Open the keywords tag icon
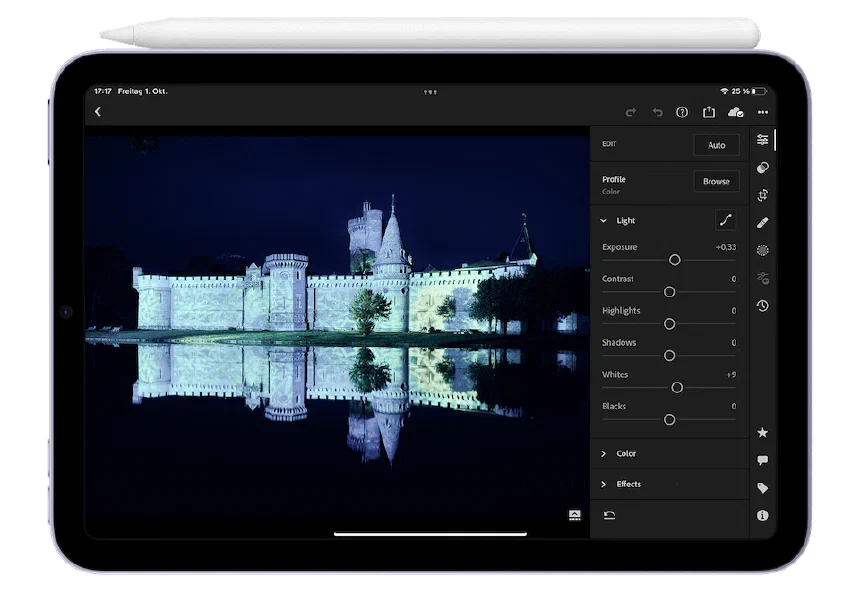The image size is (860, 602). click(762, 488)
